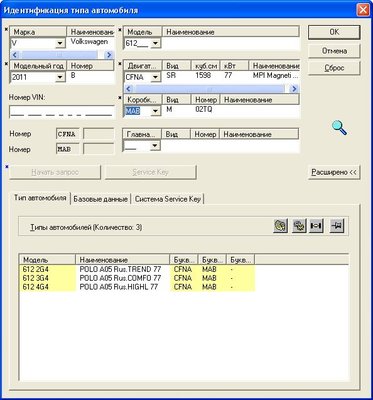Open the Главная передача dropdown
Viewport: 373px width, 400px height.
click(x=155, y=146)
